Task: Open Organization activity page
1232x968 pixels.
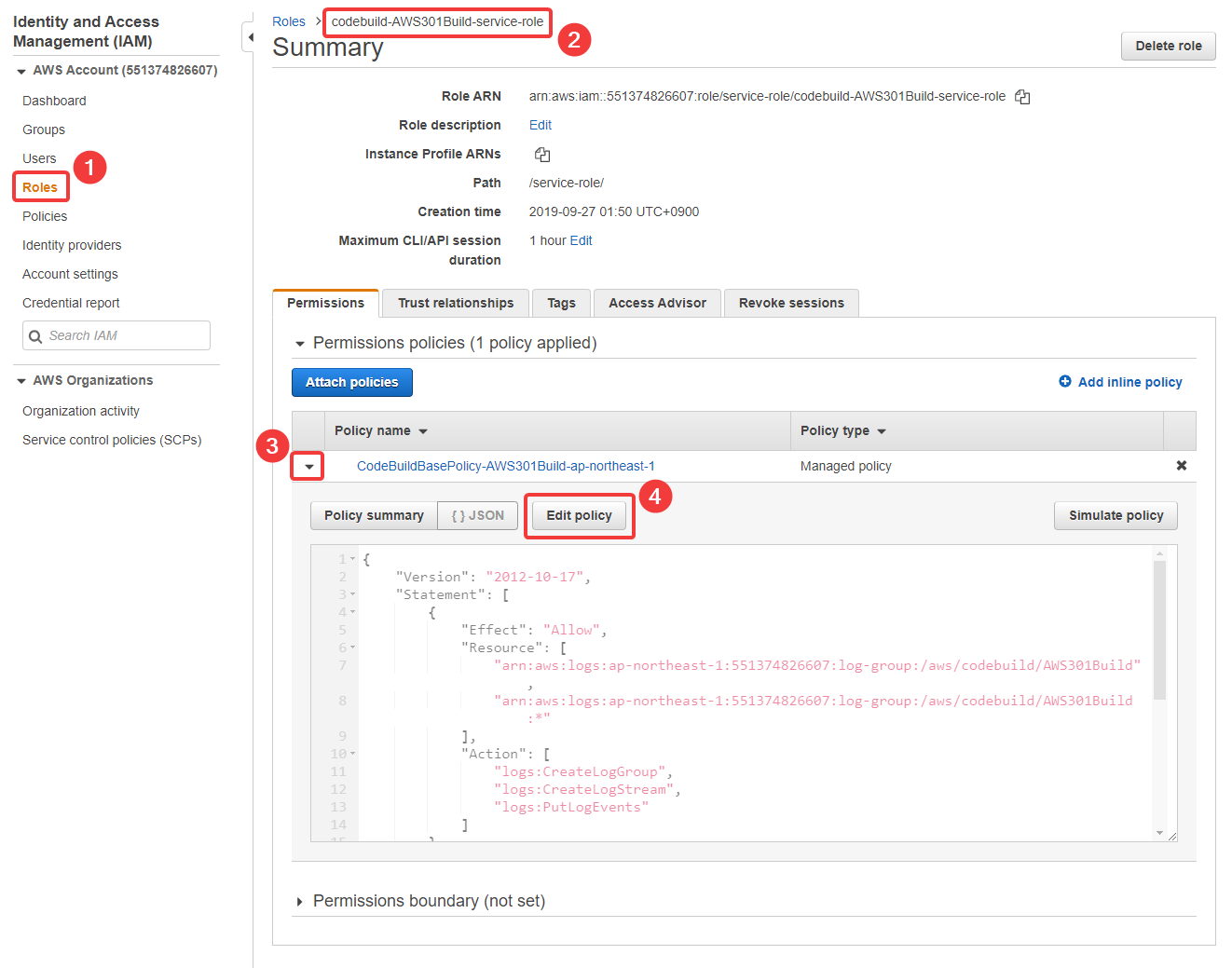Action: [81, 411]
